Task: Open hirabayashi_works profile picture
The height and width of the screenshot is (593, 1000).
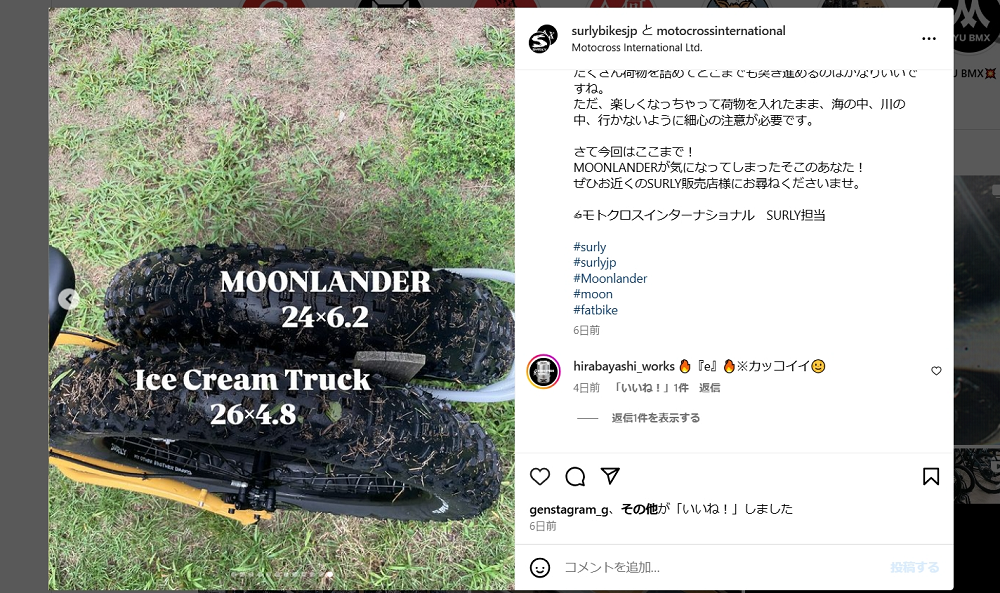Action: [543, 372]
